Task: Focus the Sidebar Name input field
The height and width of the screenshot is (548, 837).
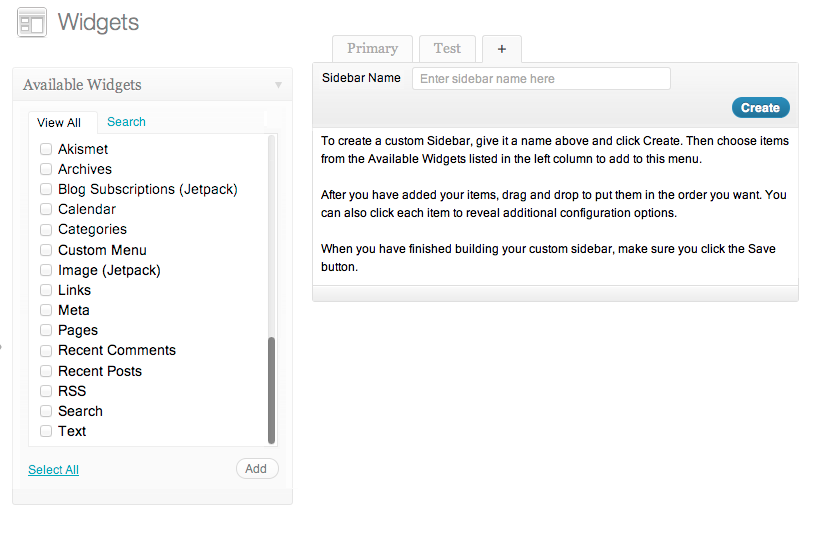Action: 541,79
